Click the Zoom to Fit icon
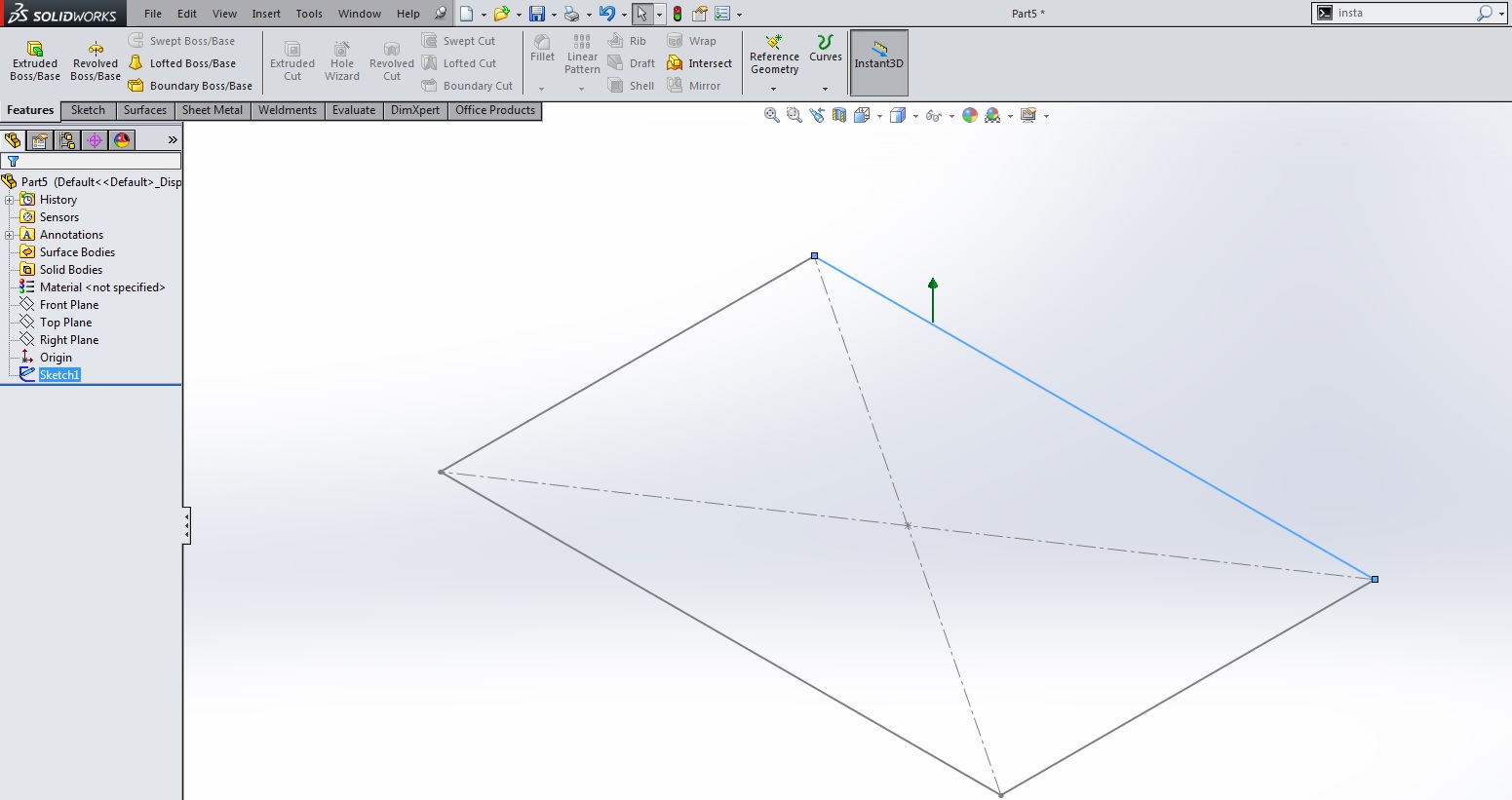The image size is (1512, 800). click(x=771, y=115)
